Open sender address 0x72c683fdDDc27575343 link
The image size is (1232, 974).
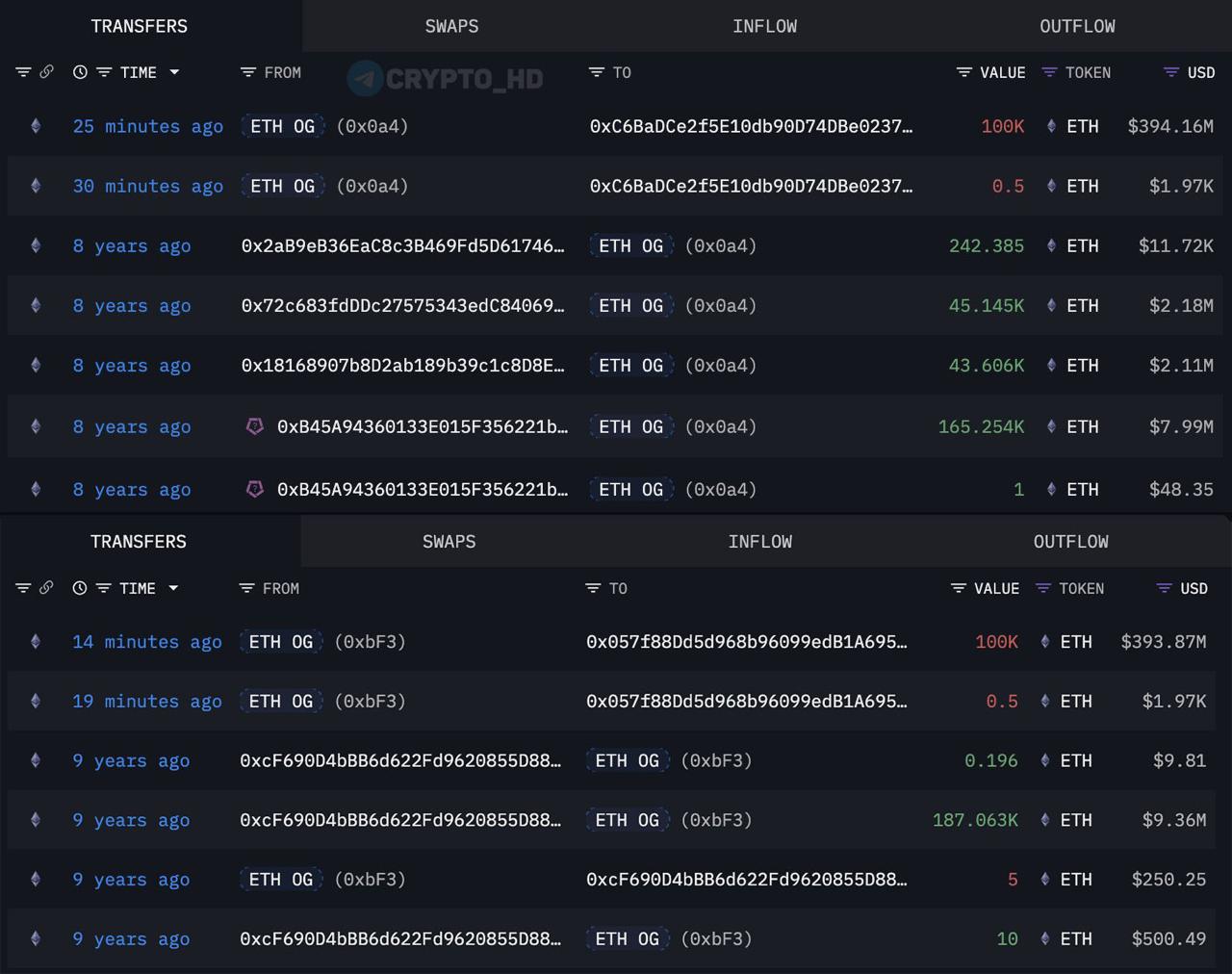tap(402, 306)
